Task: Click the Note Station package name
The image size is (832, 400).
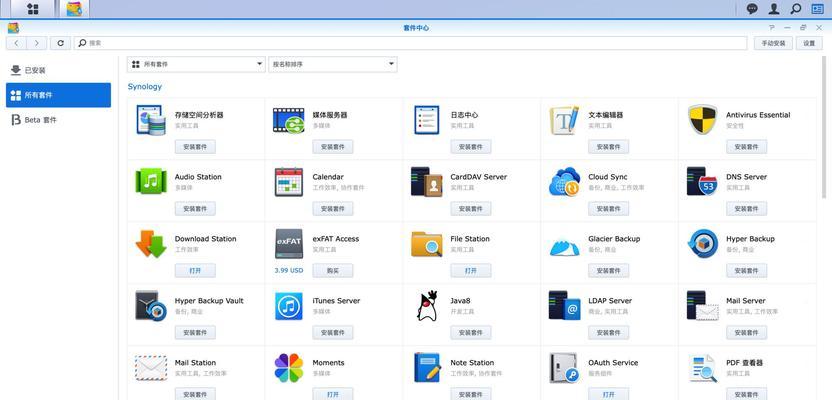Action: (x=472, y=363)
